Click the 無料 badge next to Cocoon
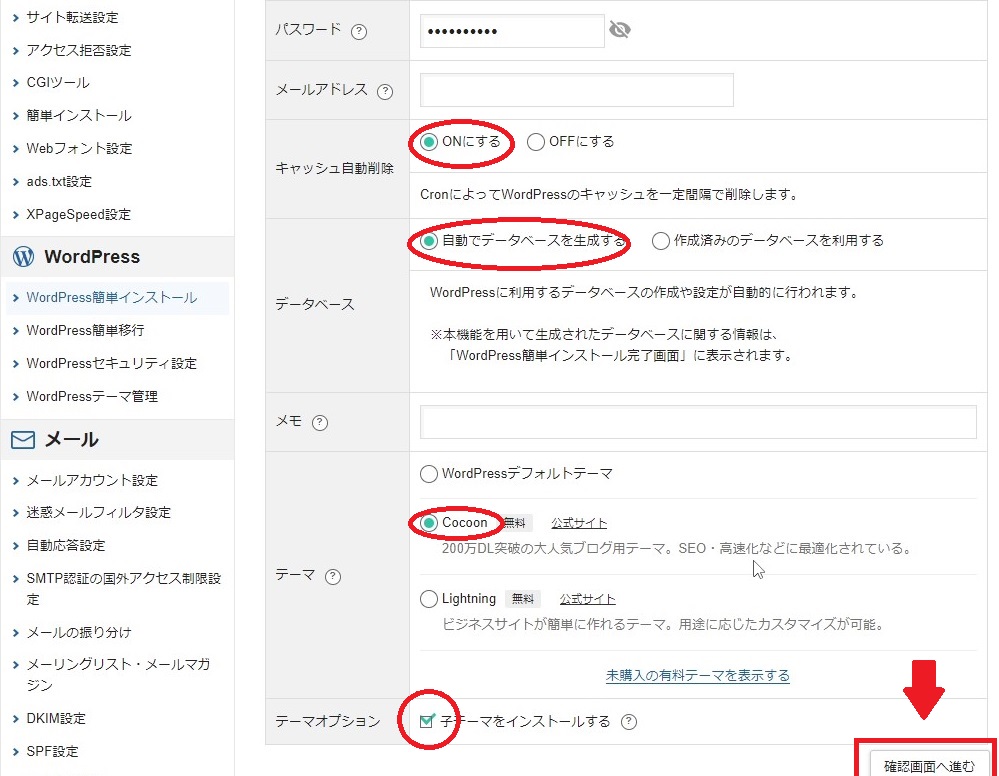Screen dimensions: 999x776 click(x=514, y=523)
